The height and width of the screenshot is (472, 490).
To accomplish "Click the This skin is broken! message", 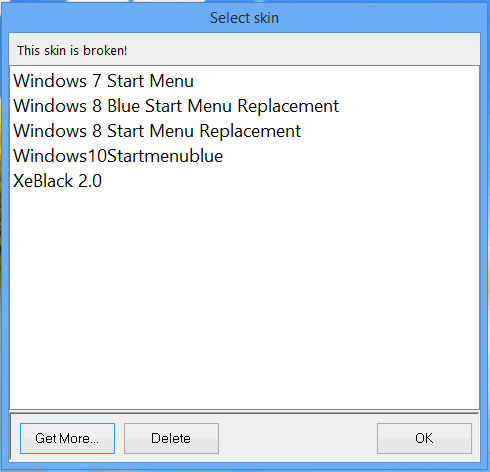I will point(72,51).
